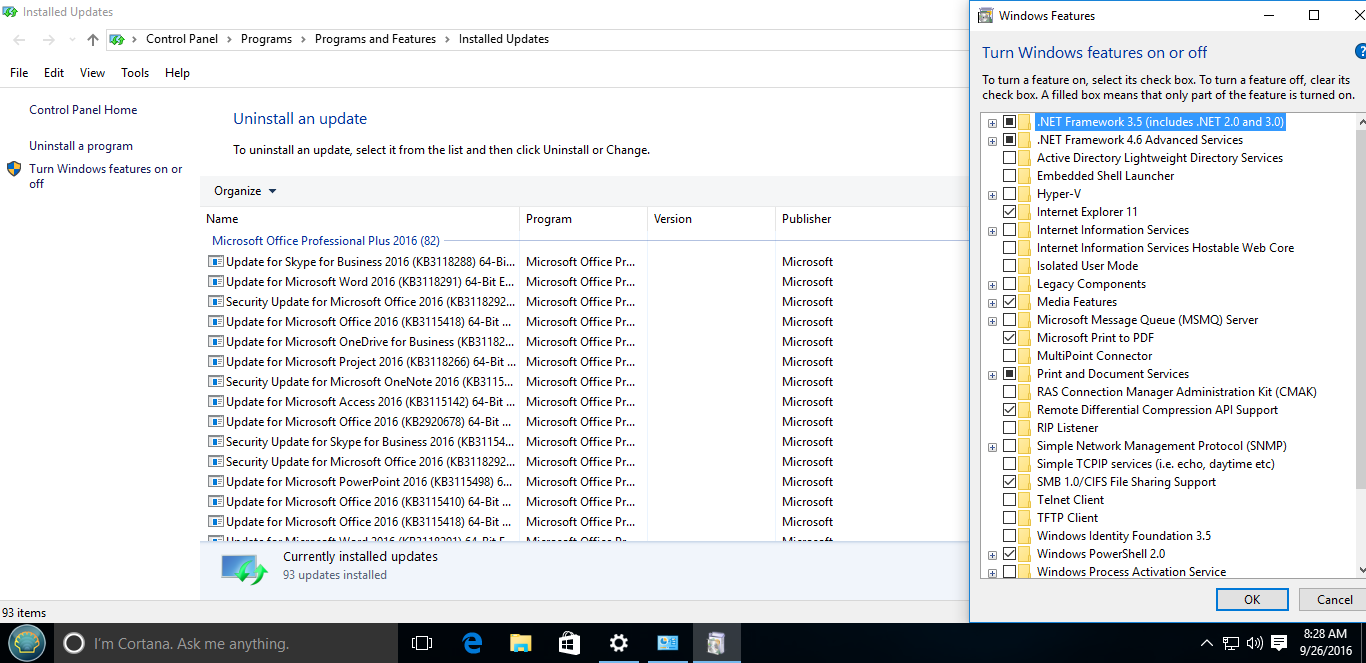The image size is (1366, 663).
Task: Toggle Windows PowerShell 2.0 checkbox
Action: click(1009, 554)
